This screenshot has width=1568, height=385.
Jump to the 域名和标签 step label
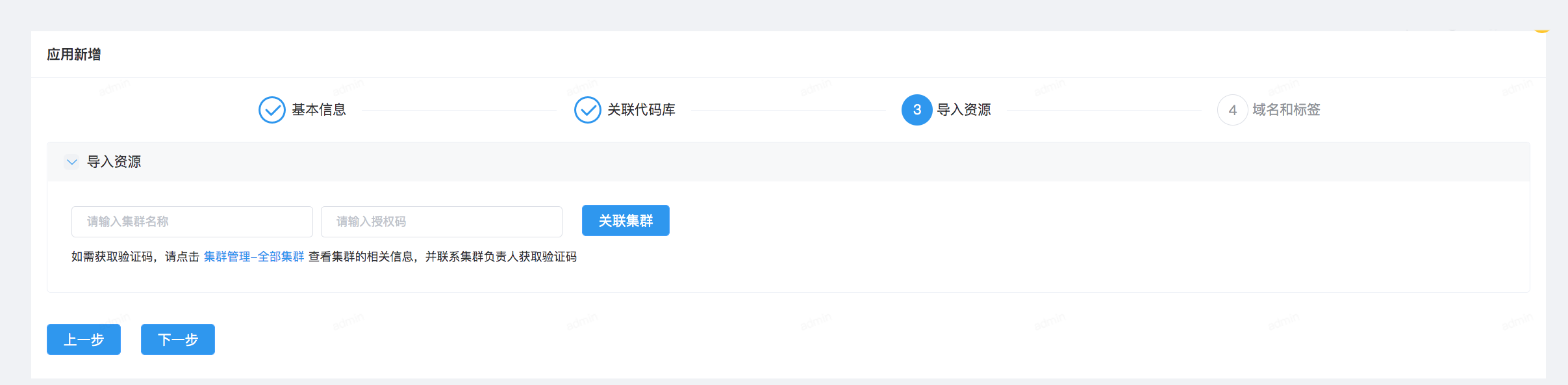pyautogui.click(x=1286, y=110)
